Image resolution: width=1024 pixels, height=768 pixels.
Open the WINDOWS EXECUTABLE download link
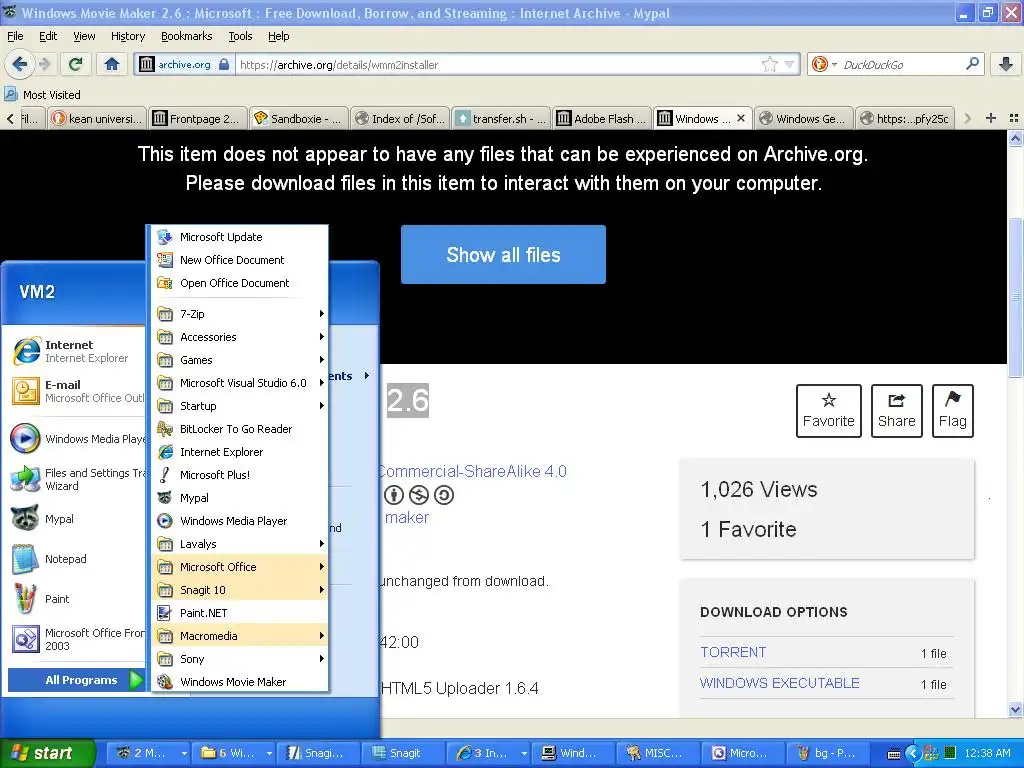click(x=779, y=683)
